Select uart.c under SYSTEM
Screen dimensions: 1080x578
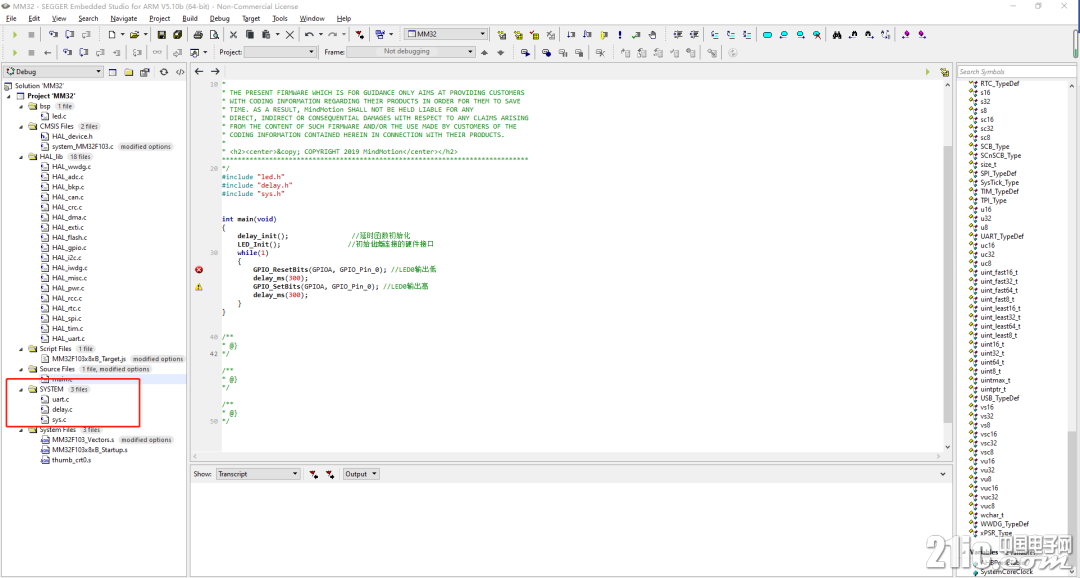61,399
